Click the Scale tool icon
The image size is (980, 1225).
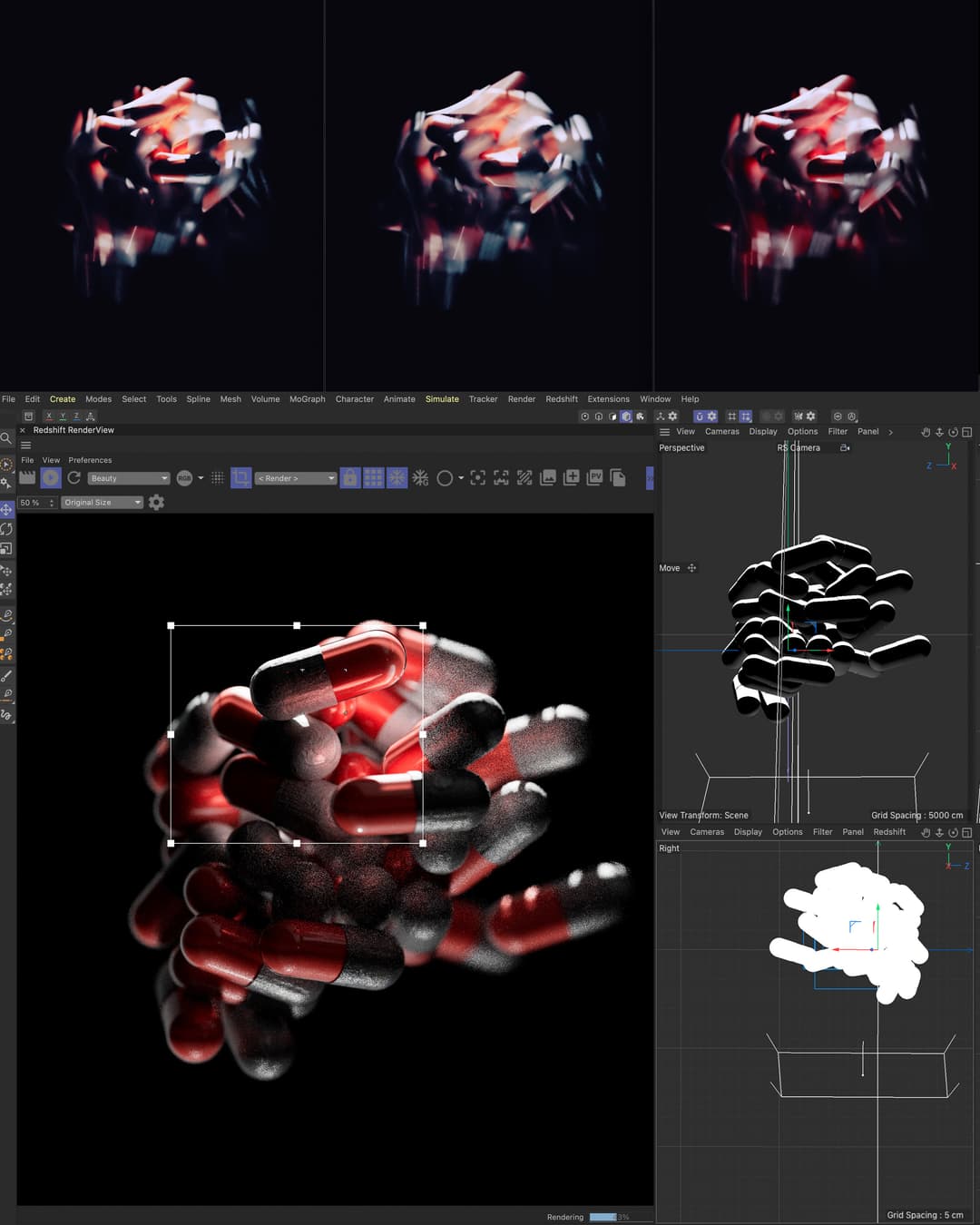[x=6, y=549]
